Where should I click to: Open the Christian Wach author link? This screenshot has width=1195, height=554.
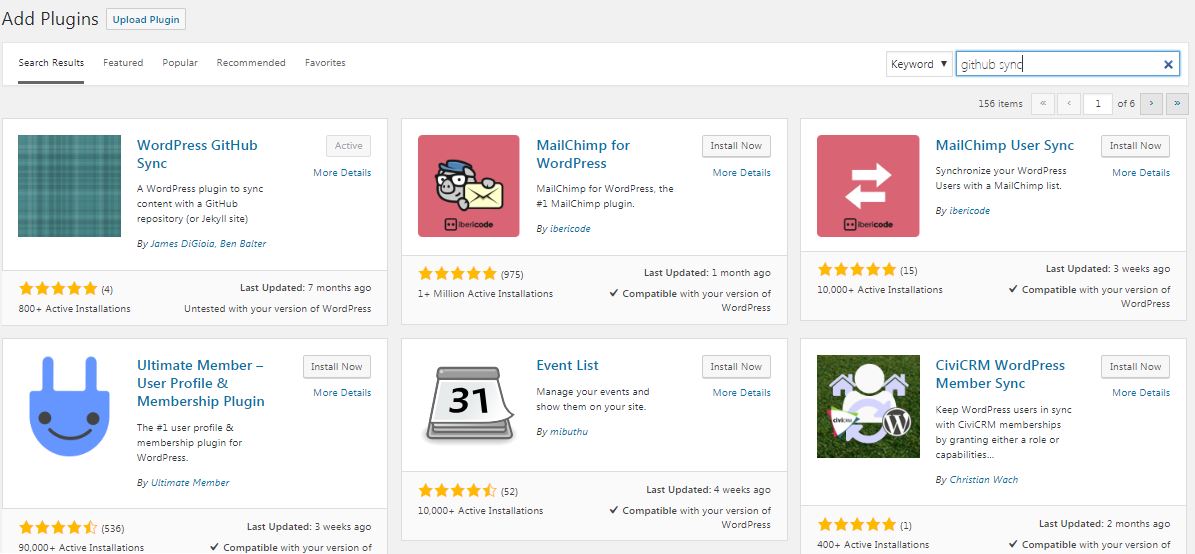(x=983, y=480)
